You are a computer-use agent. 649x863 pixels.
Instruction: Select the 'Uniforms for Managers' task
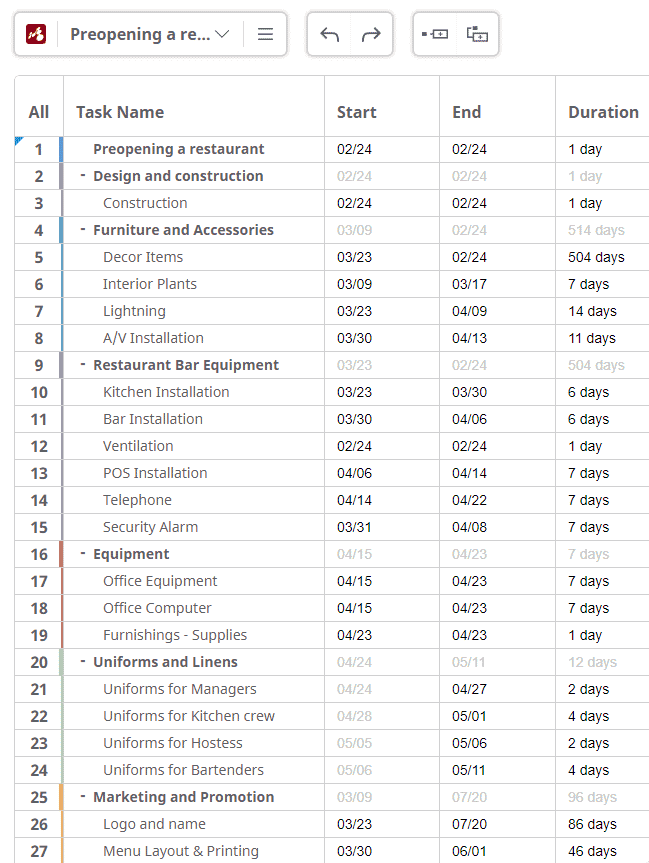tap(180, 689)
